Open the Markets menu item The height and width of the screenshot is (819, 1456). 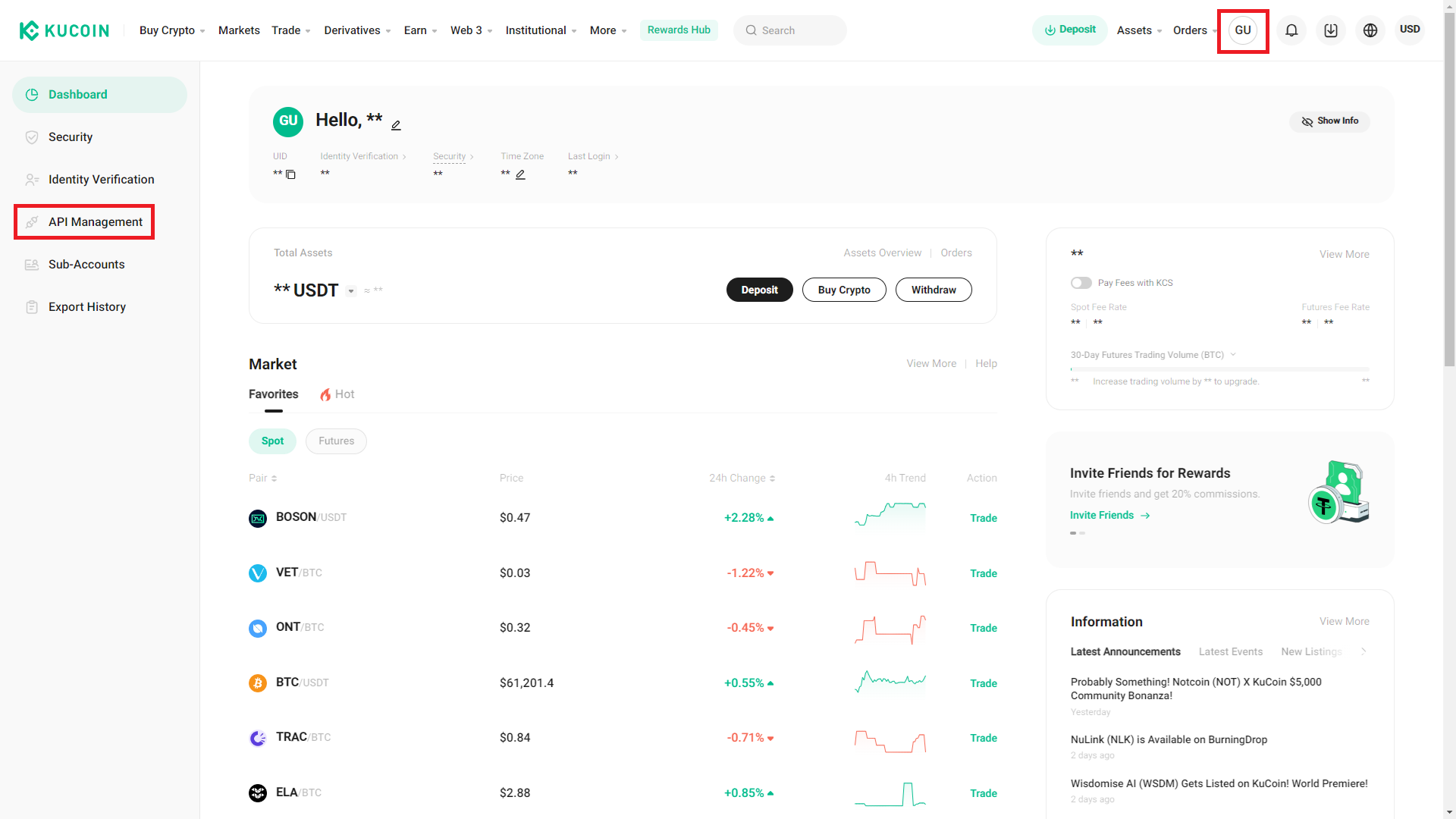point(239,30)
